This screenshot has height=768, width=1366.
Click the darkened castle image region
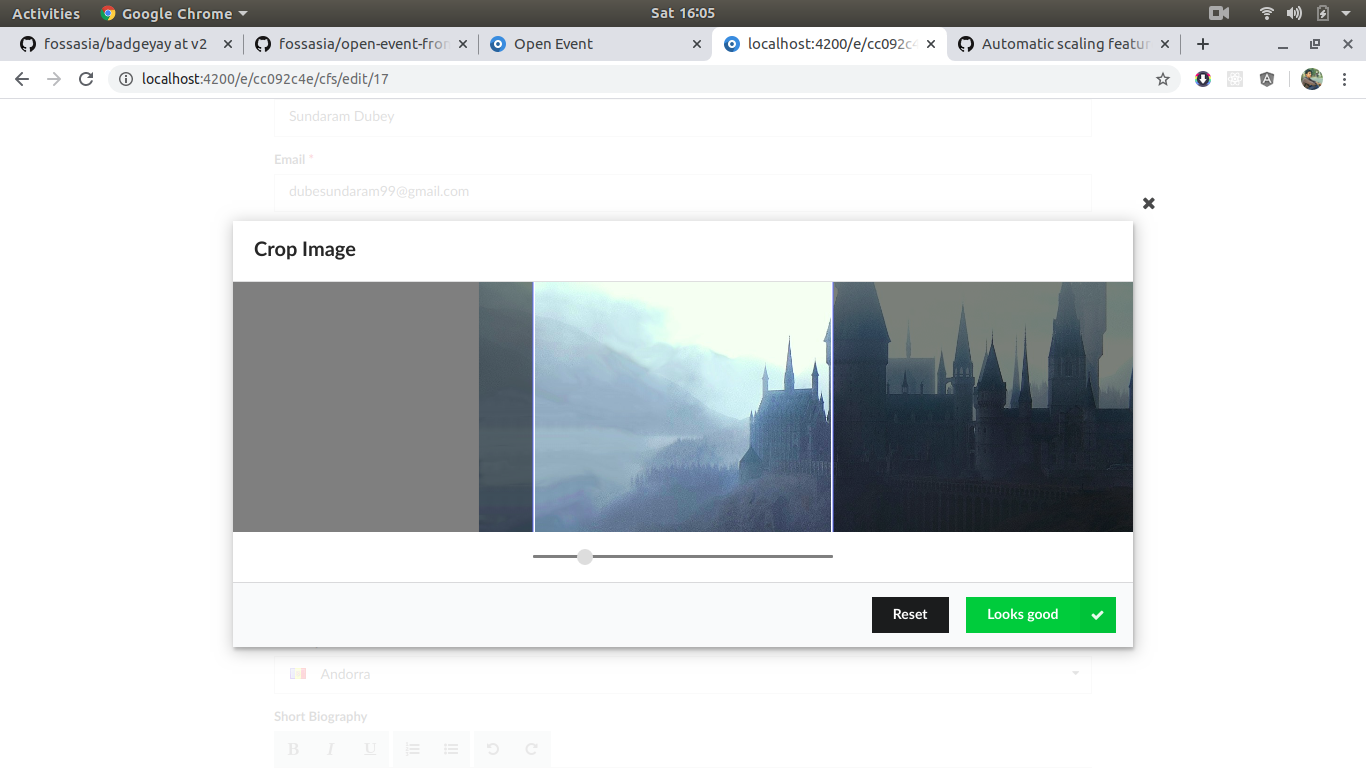click(x=983, y=407)
